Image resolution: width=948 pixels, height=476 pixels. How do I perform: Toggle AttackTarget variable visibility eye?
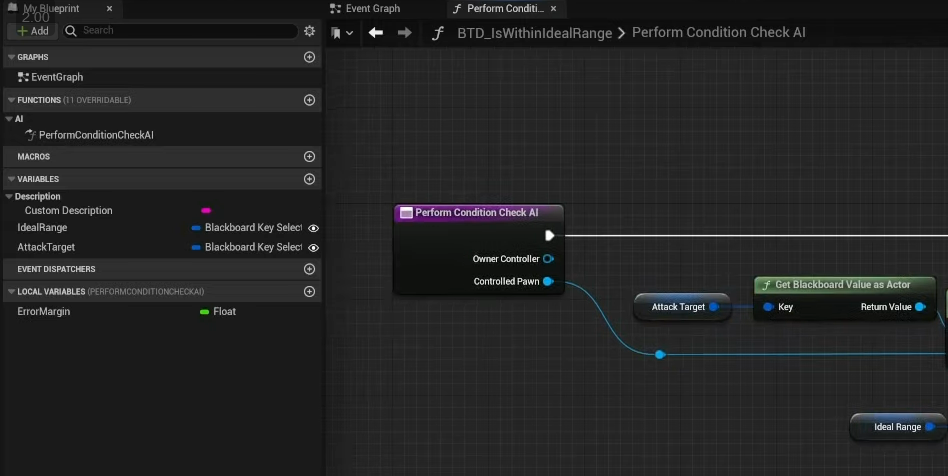point(313,247)
